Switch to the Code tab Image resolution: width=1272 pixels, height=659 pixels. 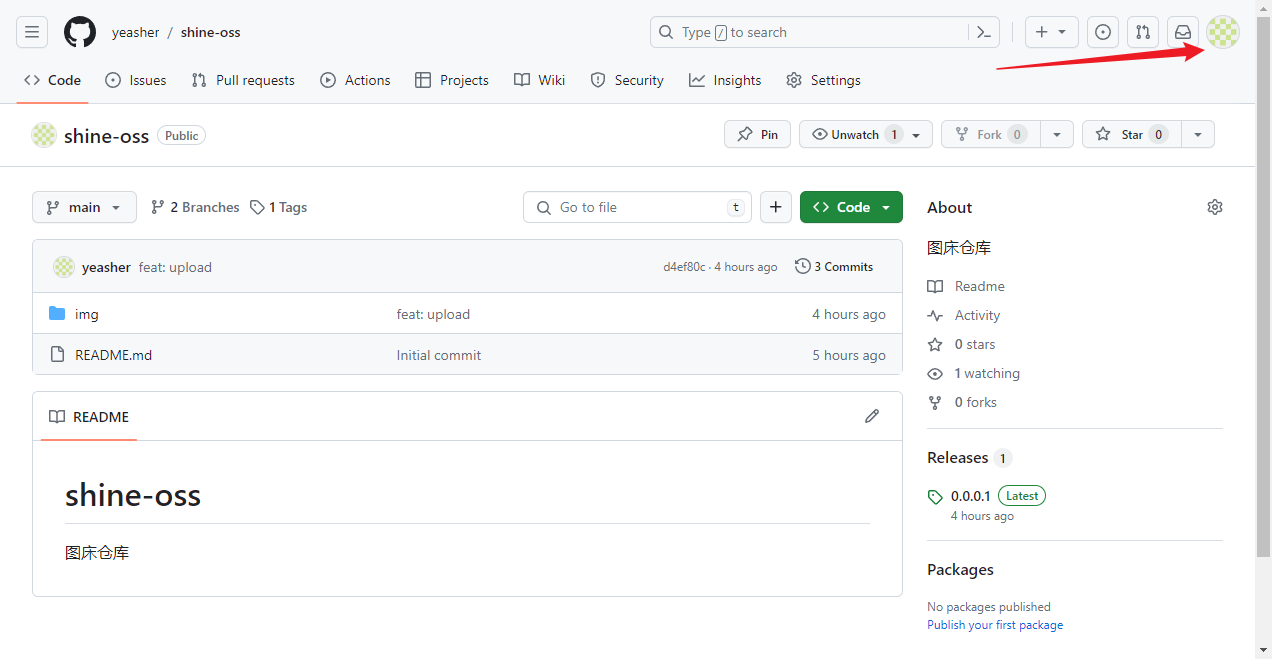52,80
